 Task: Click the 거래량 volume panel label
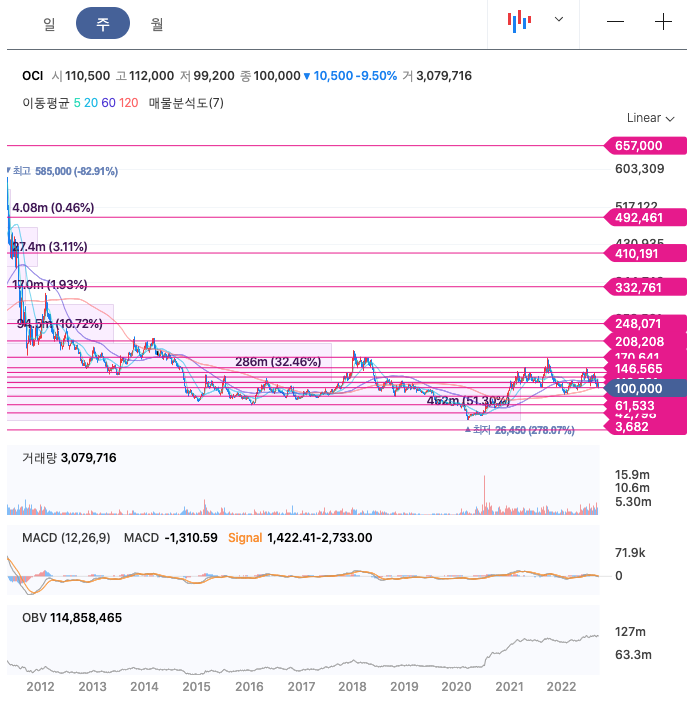(x=39, y=458)
